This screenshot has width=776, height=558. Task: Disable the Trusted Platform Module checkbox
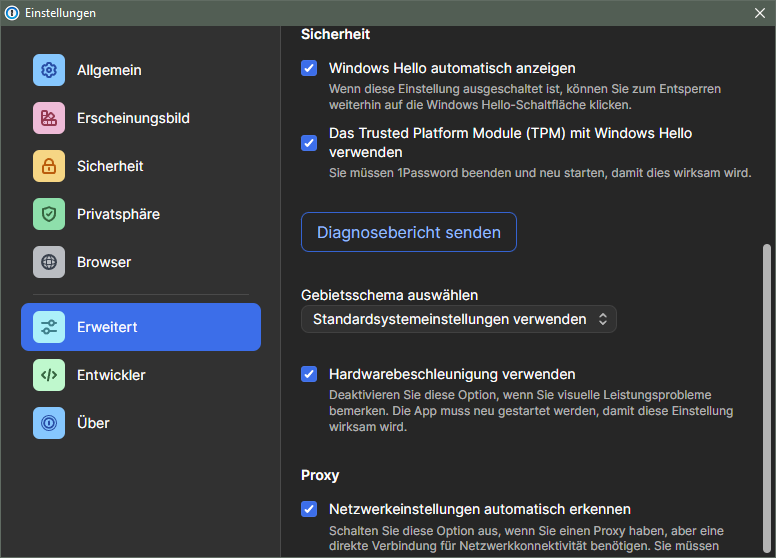309,143
